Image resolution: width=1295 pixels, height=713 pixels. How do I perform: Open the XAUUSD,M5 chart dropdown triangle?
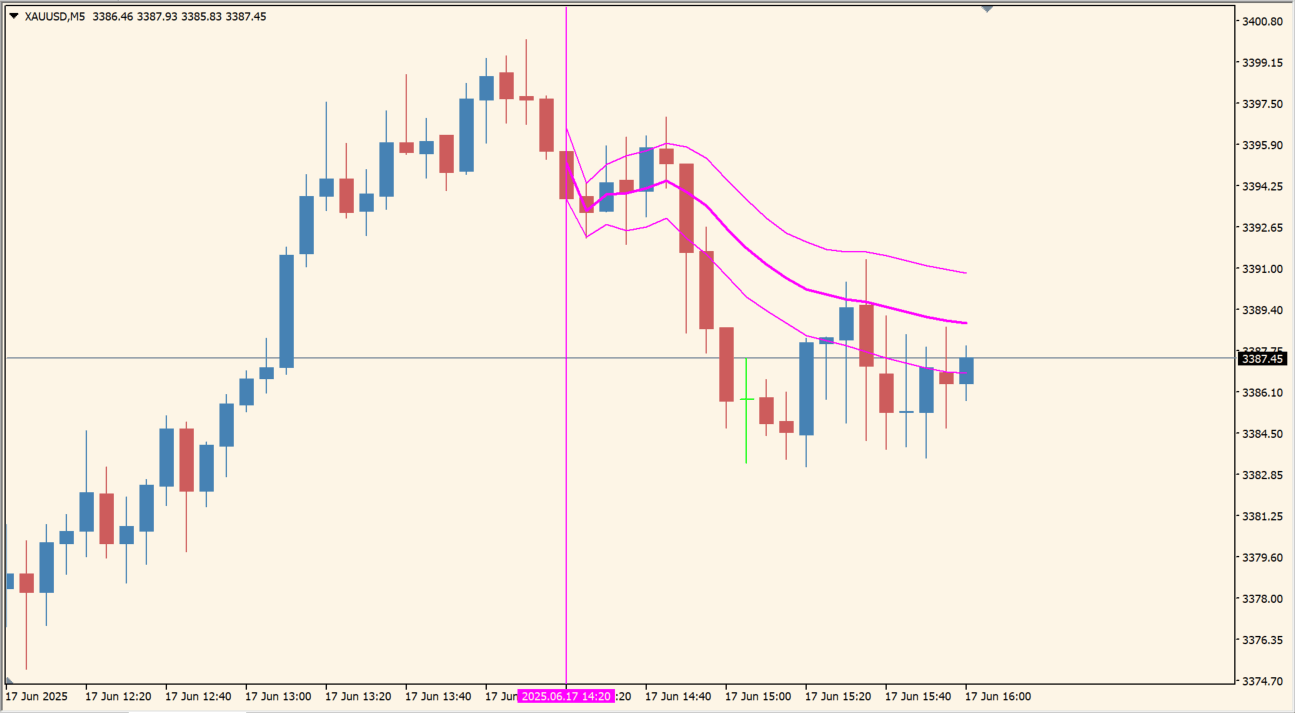13,16
